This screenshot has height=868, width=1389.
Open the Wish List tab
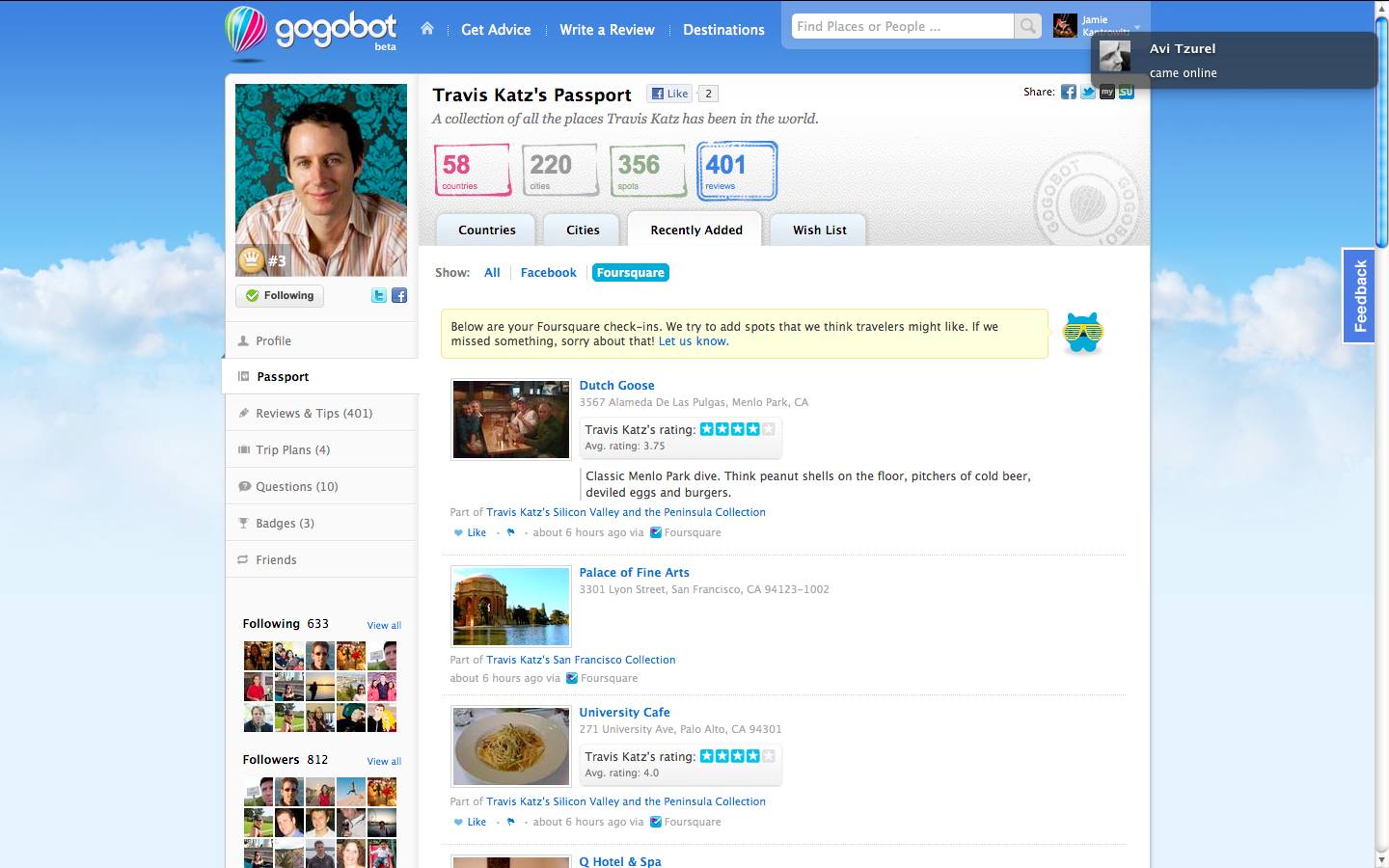pyautogui.click(x=819, y=230)
